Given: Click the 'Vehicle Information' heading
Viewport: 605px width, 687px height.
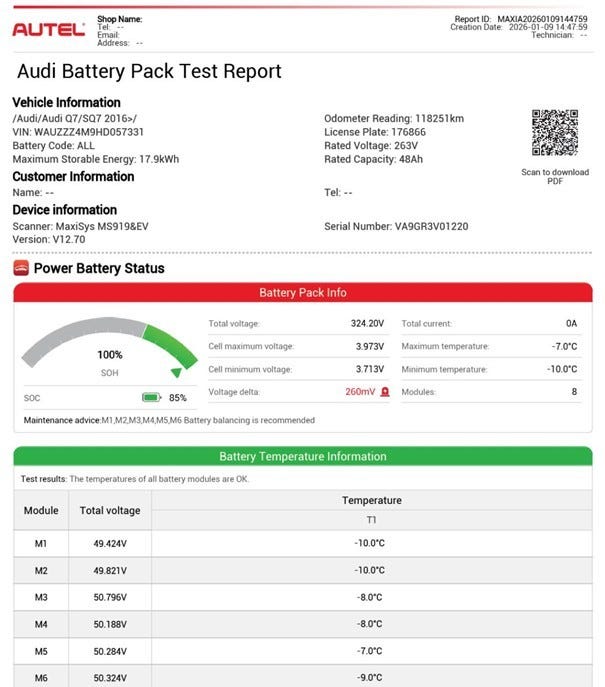Looking at the screenshot, I should click(x=66, y=103).
